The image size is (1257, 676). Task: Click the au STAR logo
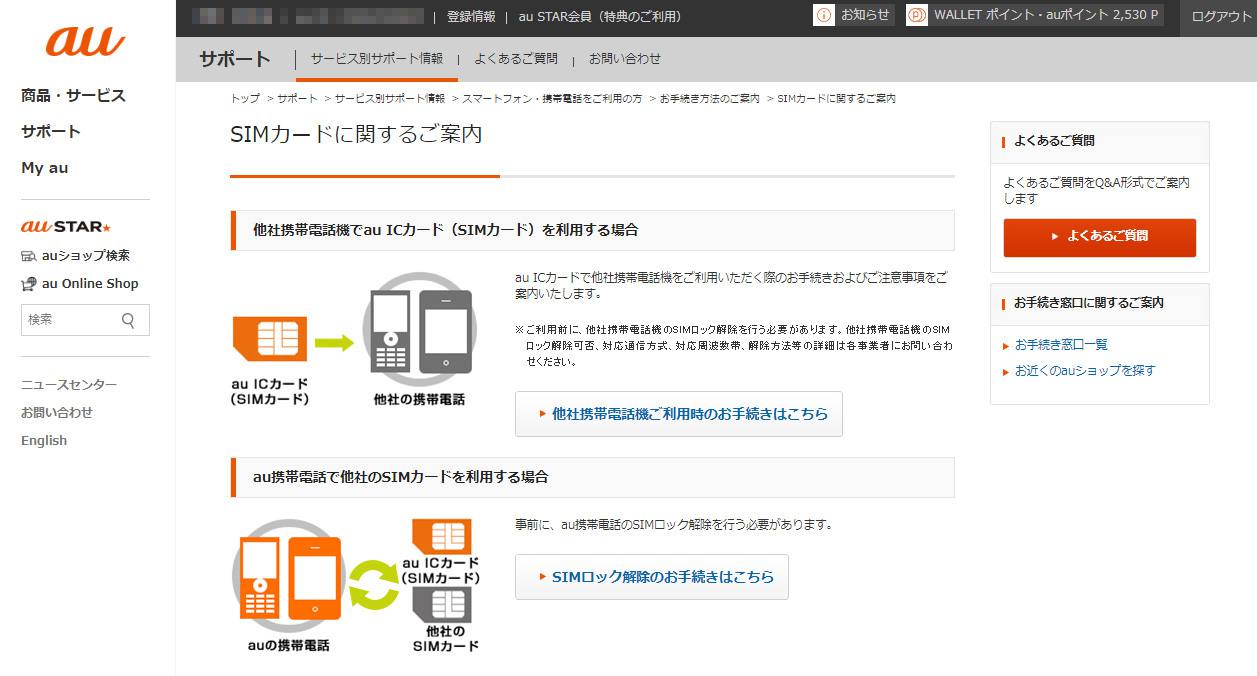(x=66, y=227)
